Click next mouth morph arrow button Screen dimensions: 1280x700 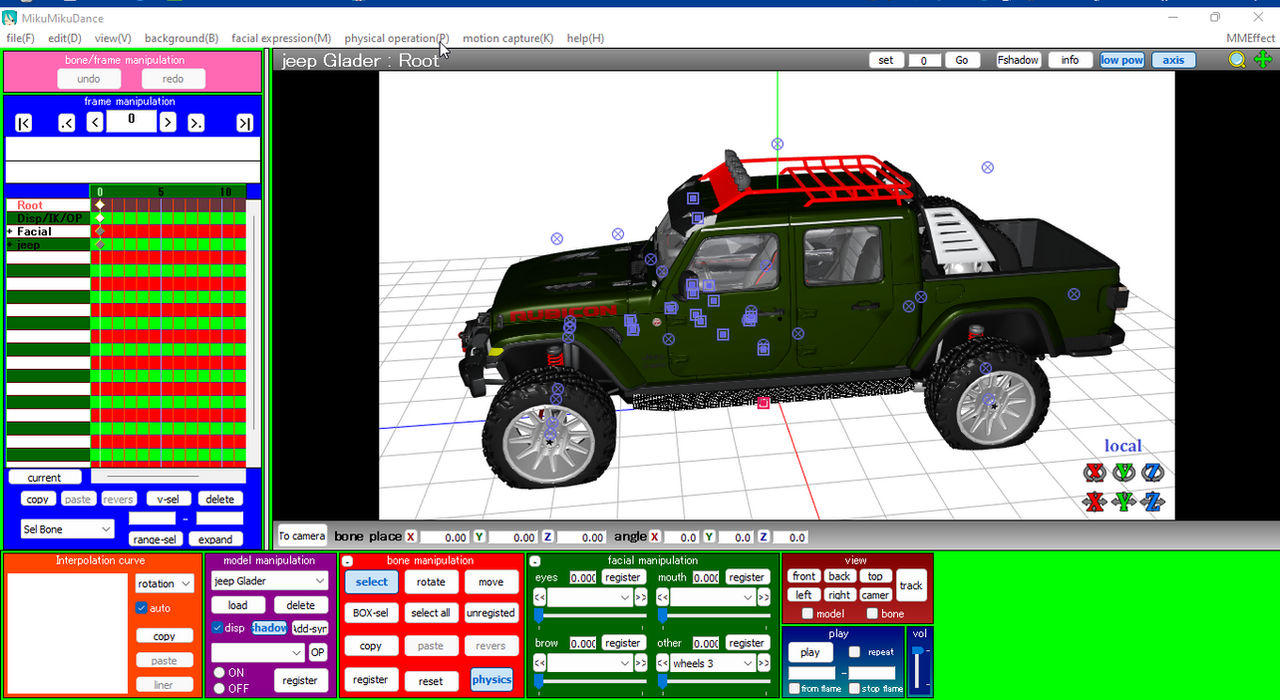pos(763,597)
